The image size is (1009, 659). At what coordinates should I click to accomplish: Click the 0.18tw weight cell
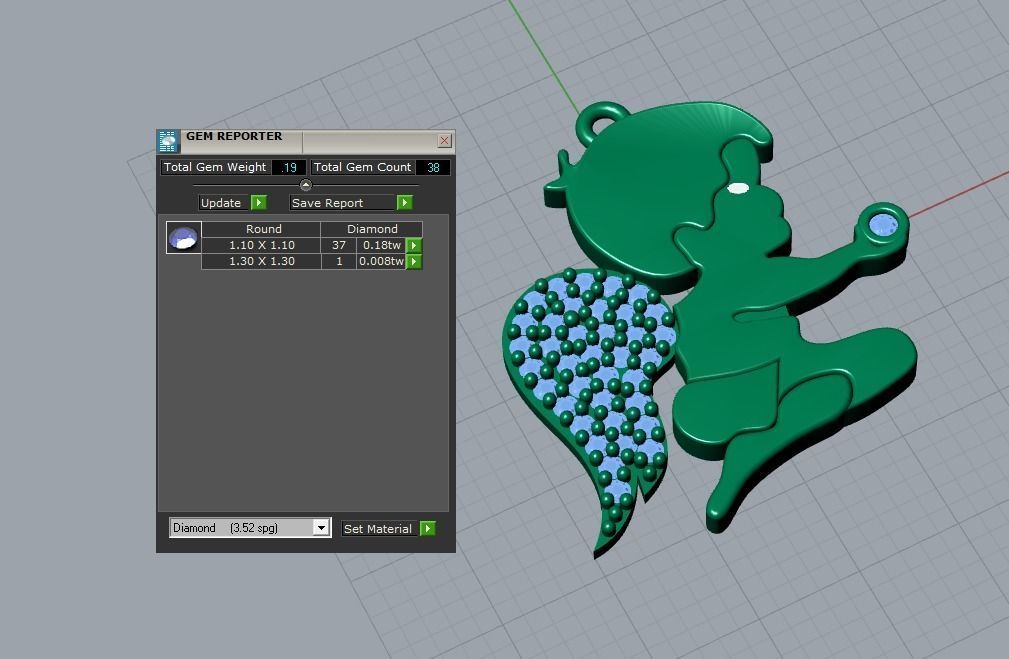(381, 245)
